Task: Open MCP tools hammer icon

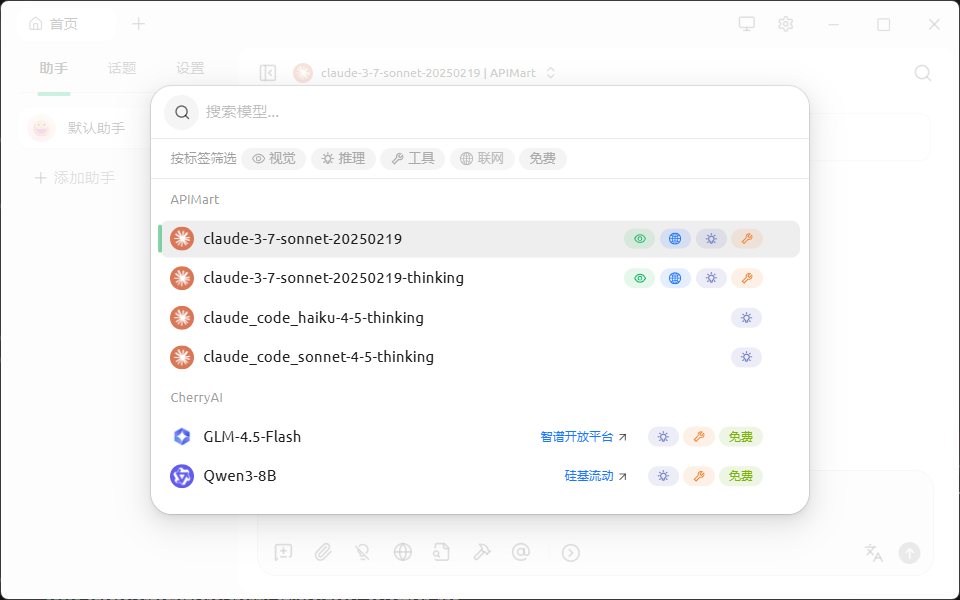Action: point(481,552)
